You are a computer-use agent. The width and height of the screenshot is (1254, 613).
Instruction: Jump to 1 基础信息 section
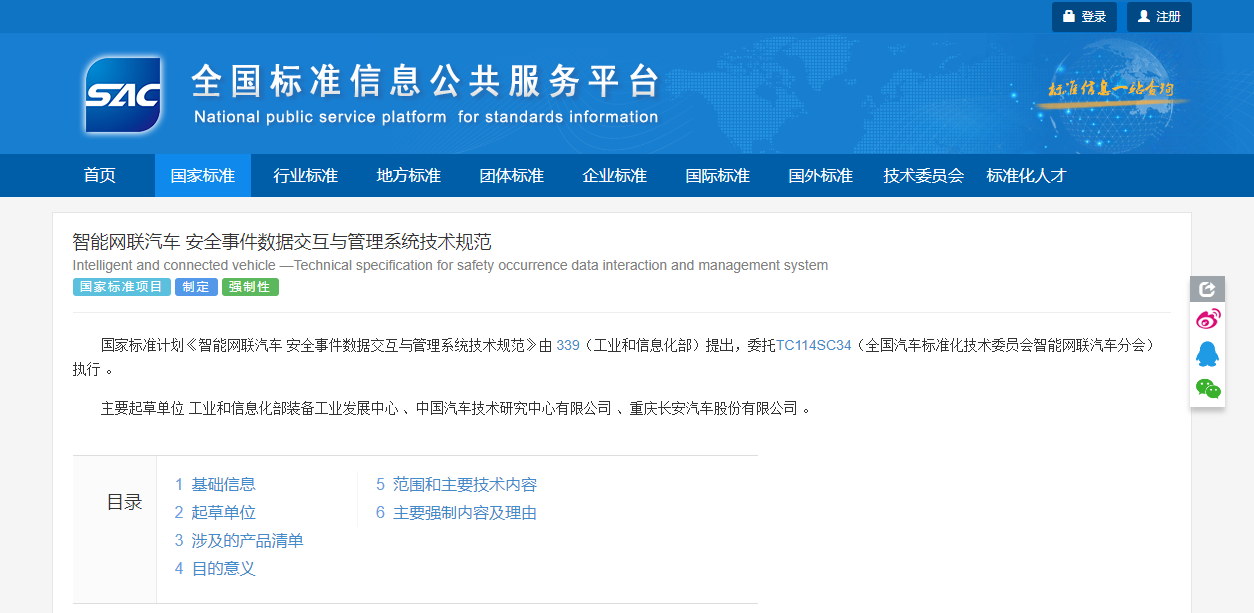(215, 485)
